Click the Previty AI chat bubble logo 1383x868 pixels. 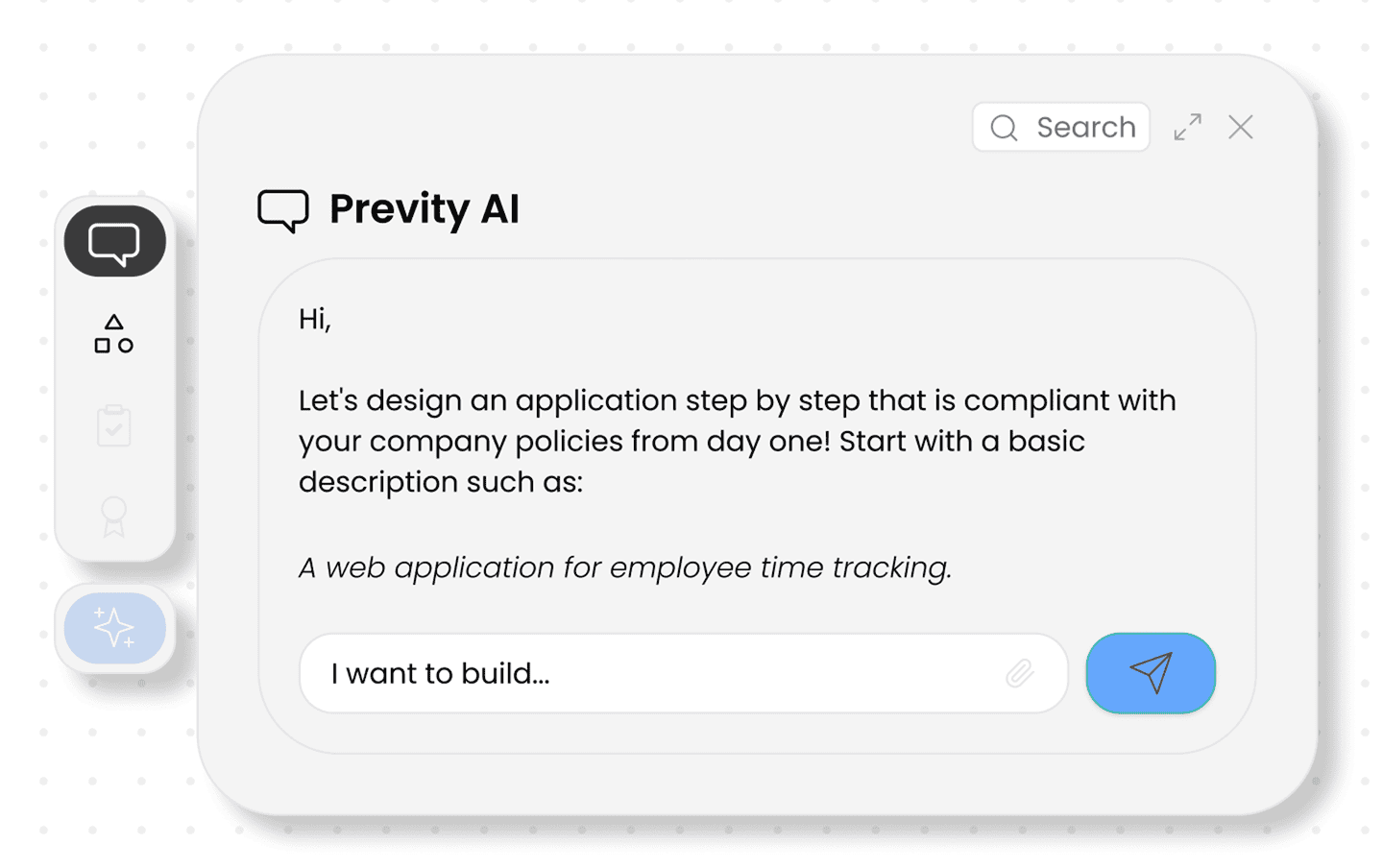(283, 209)
